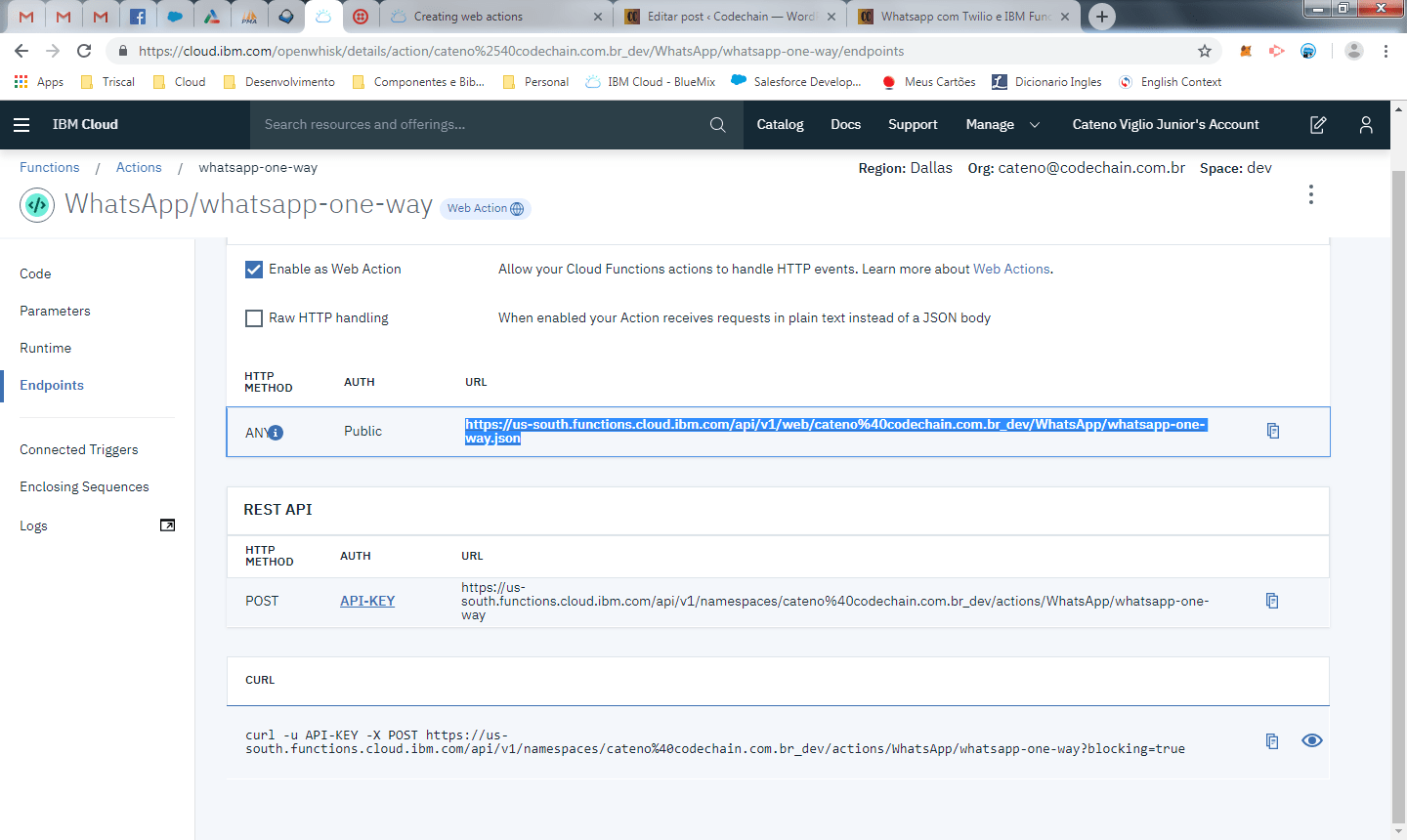1407x840 pixels.
Task: Go to Functions breadcrumb link
Action: tap(50, 168)
